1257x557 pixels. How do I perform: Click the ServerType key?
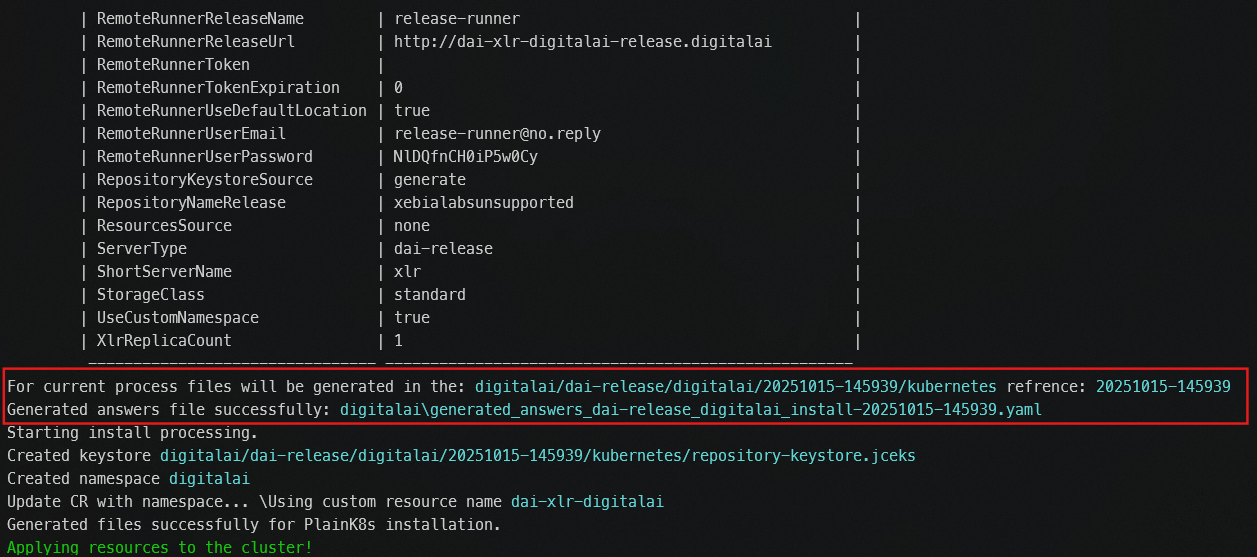[142, 249]
